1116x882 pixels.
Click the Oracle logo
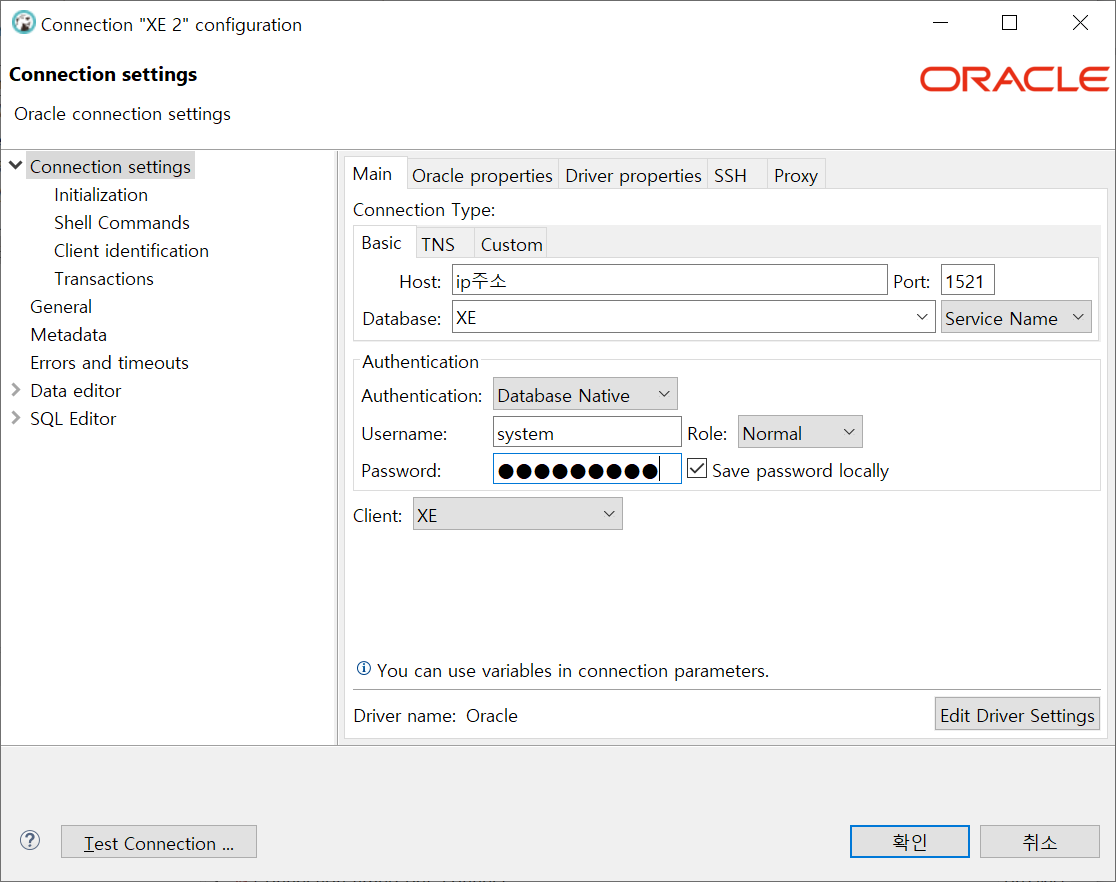coord(1014,79)
